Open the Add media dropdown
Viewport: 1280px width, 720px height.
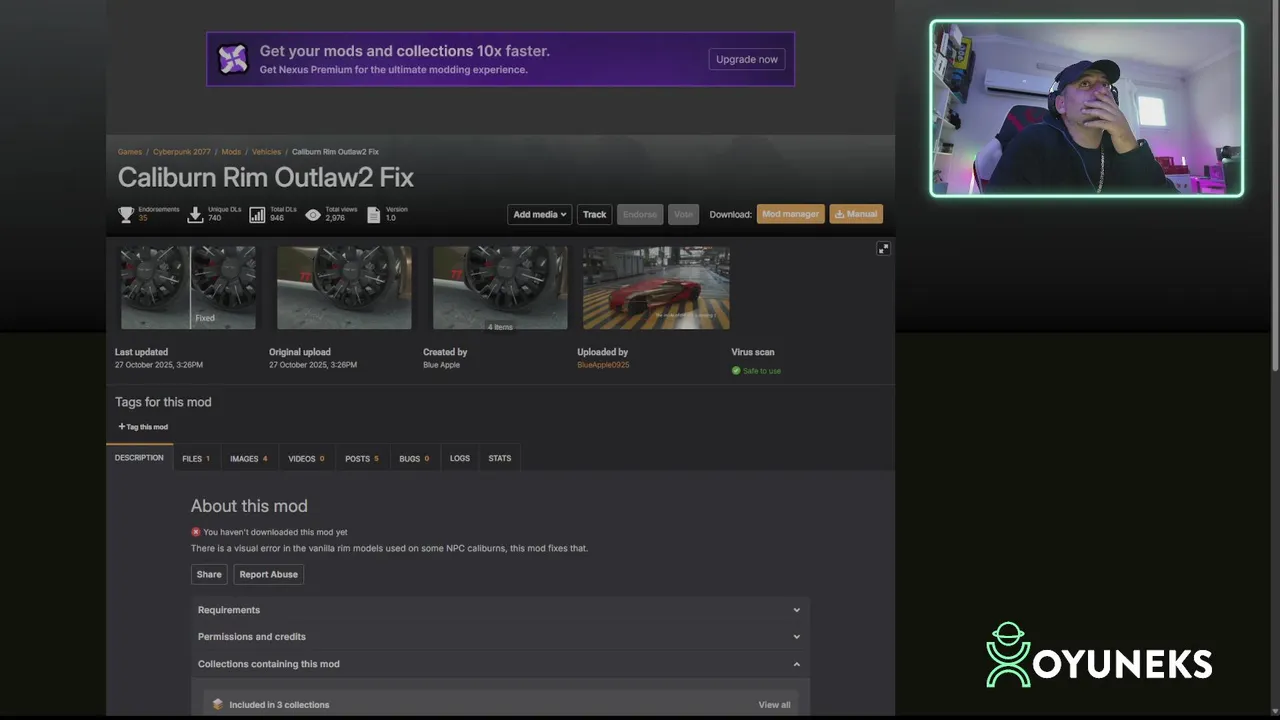pyautogui.click(x=539, y=214)
